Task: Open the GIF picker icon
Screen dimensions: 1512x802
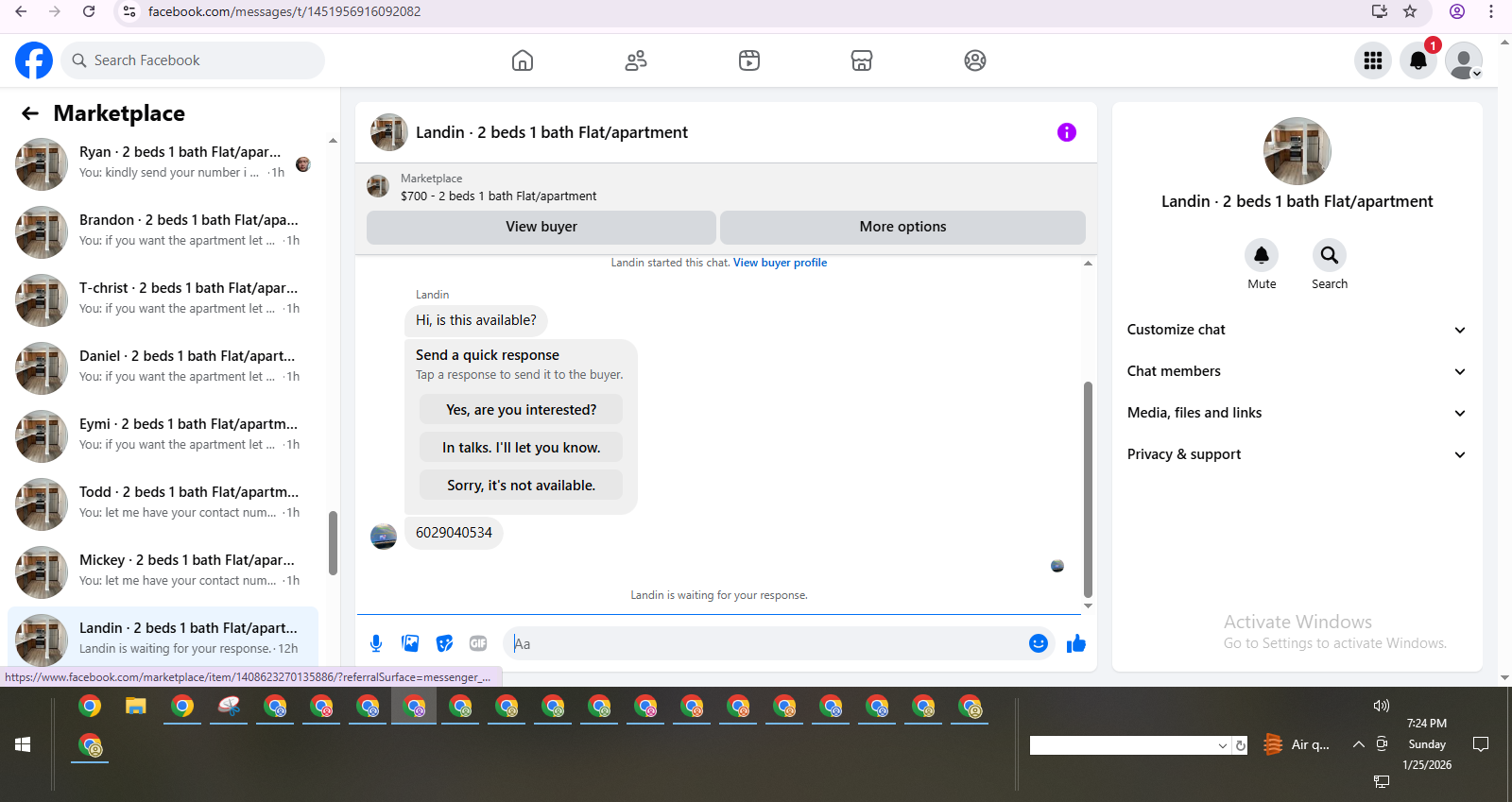Action: pos(478,643)
